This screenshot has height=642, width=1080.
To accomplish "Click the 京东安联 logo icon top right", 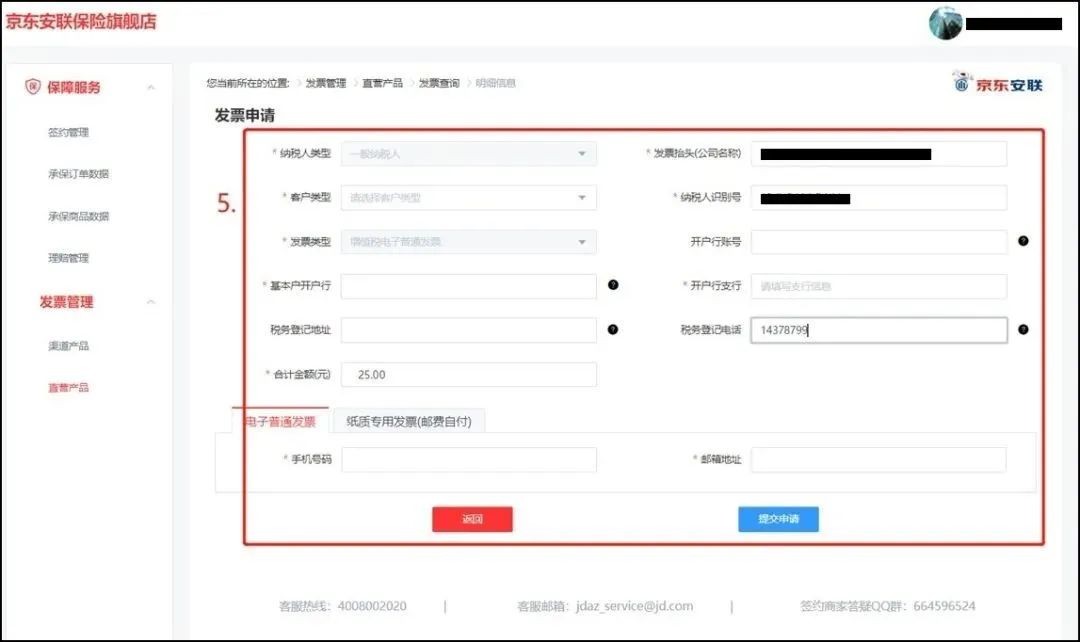I will 961,84.
